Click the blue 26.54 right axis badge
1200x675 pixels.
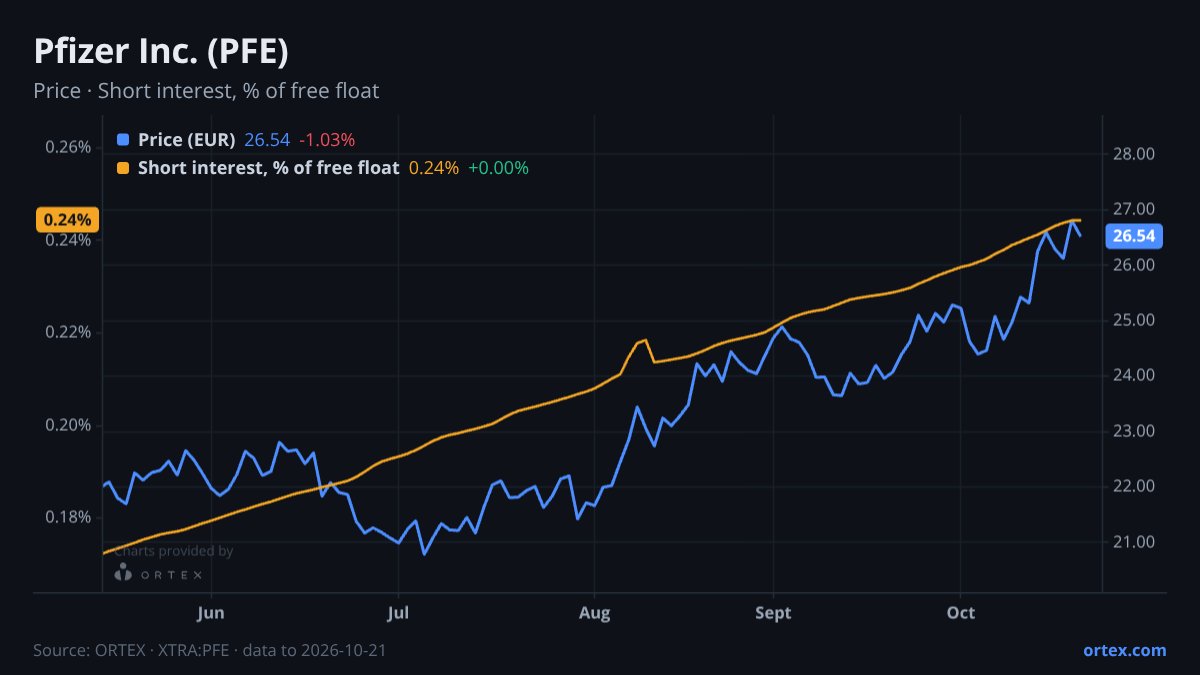click(x=1134, y=236)
